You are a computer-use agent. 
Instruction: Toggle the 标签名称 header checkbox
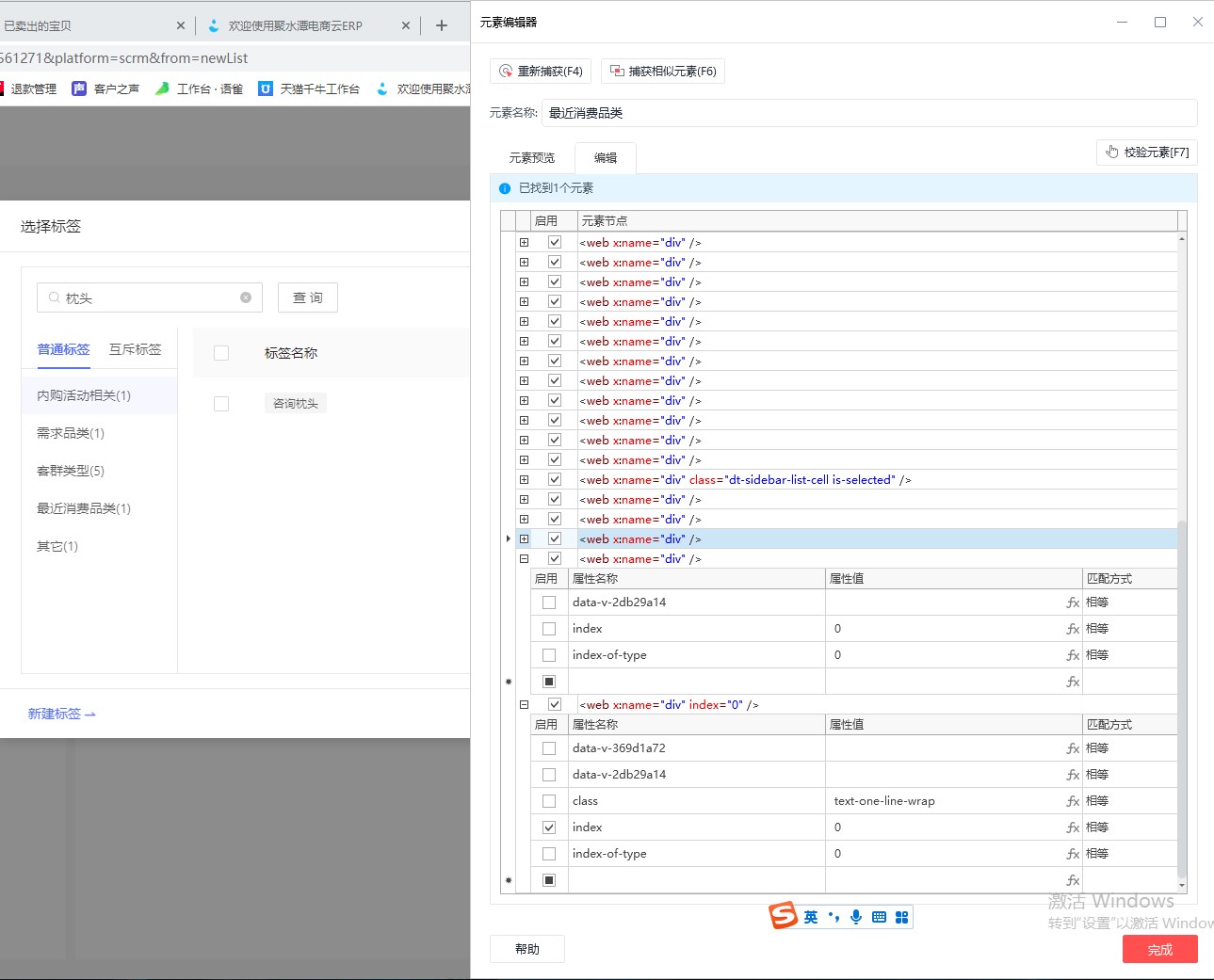pos(221,353)
